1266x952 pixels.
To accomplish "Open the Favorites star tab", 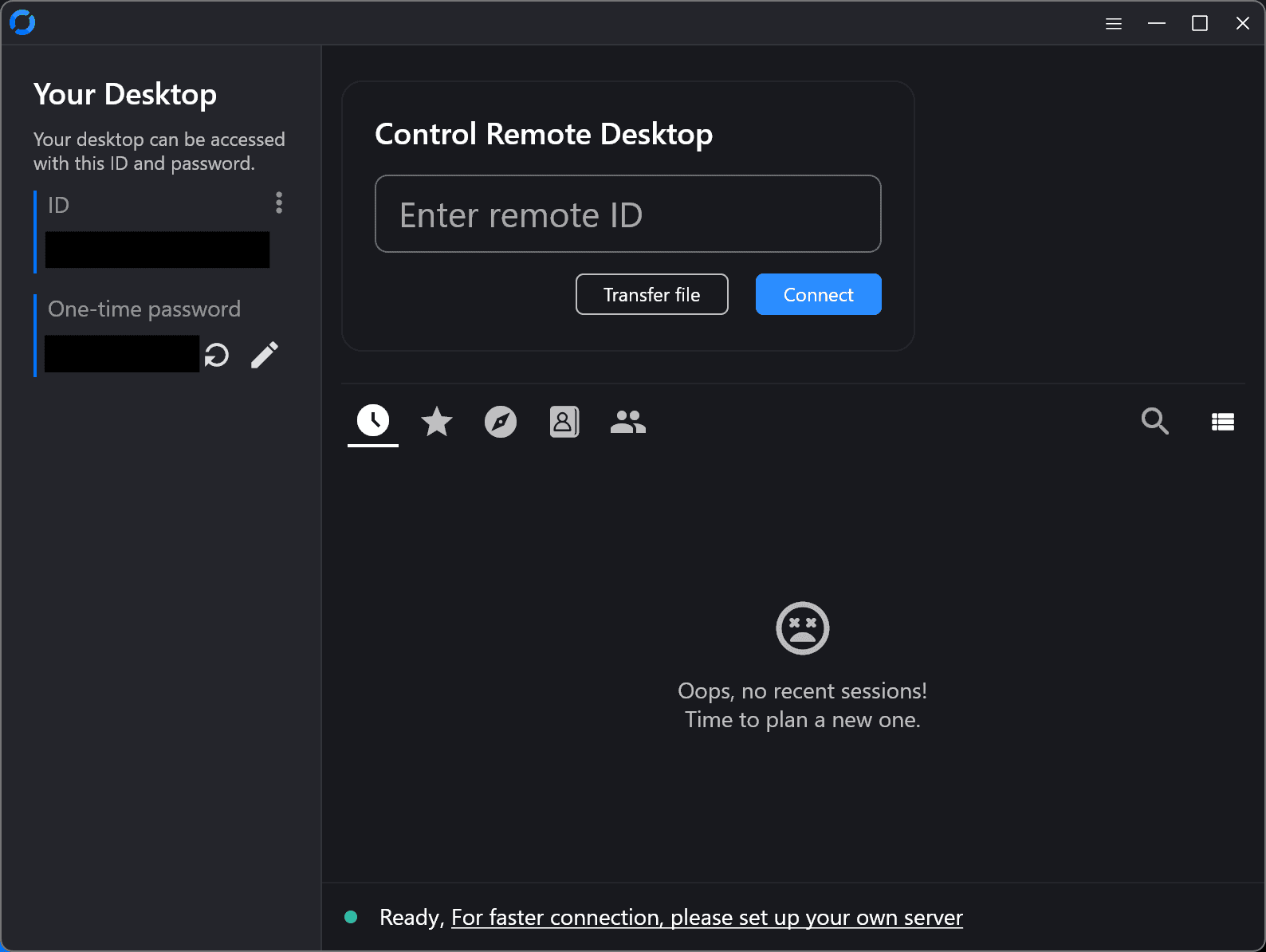I will click(437, 421).
